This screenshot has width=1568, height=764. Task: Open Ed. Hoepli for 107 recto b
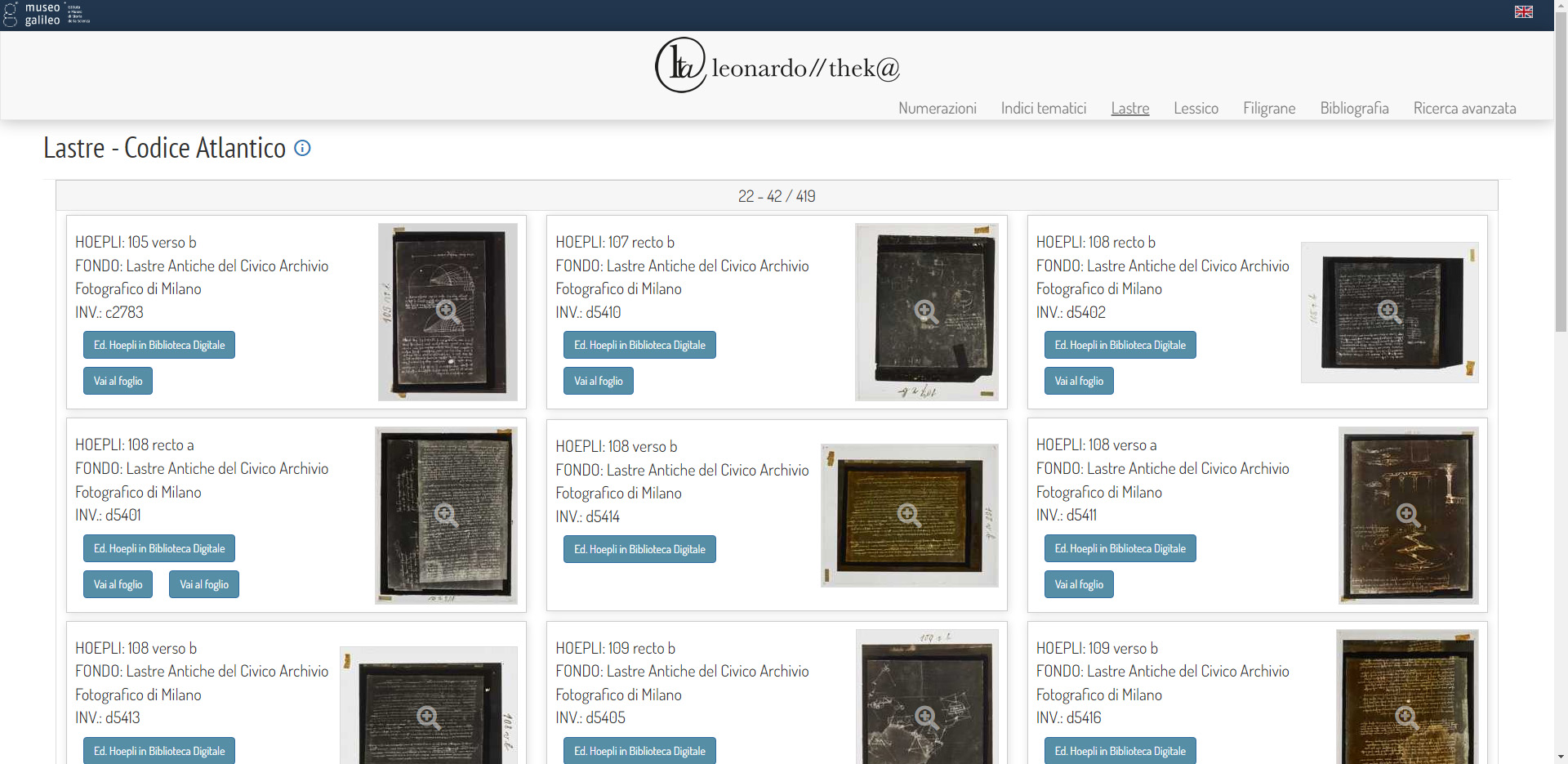(639, 345)
